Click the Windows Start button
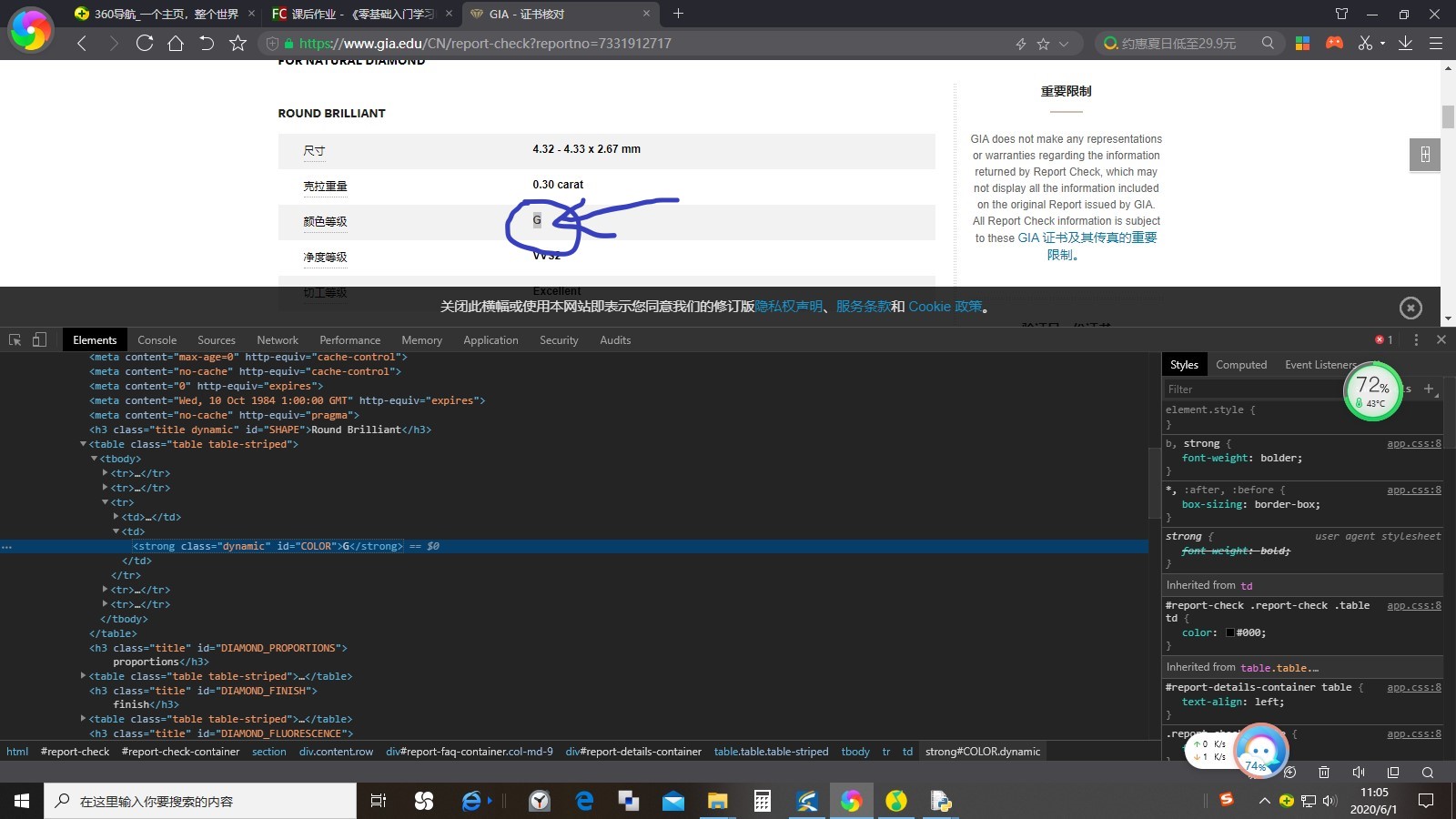Viewport: 1456px width, 819px height. click(22, 801)
